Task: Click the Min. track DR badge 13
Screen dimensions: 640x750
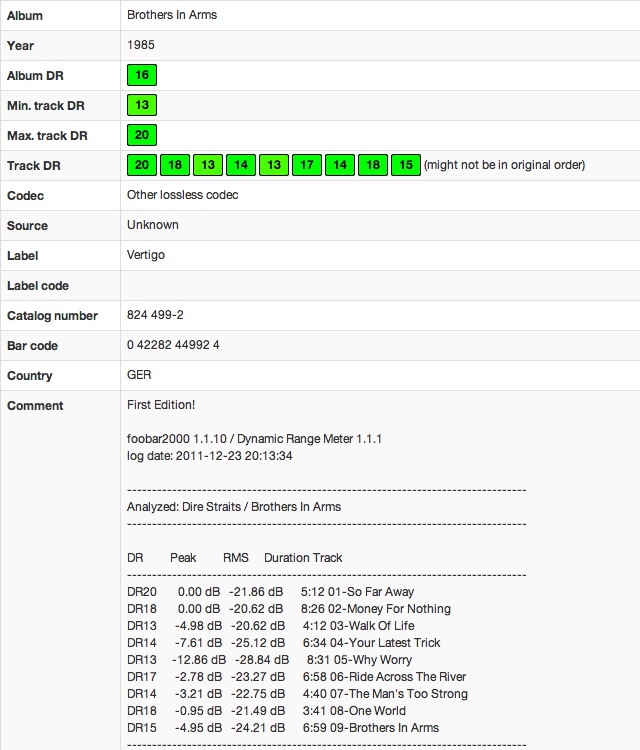Action: point(142,105)
